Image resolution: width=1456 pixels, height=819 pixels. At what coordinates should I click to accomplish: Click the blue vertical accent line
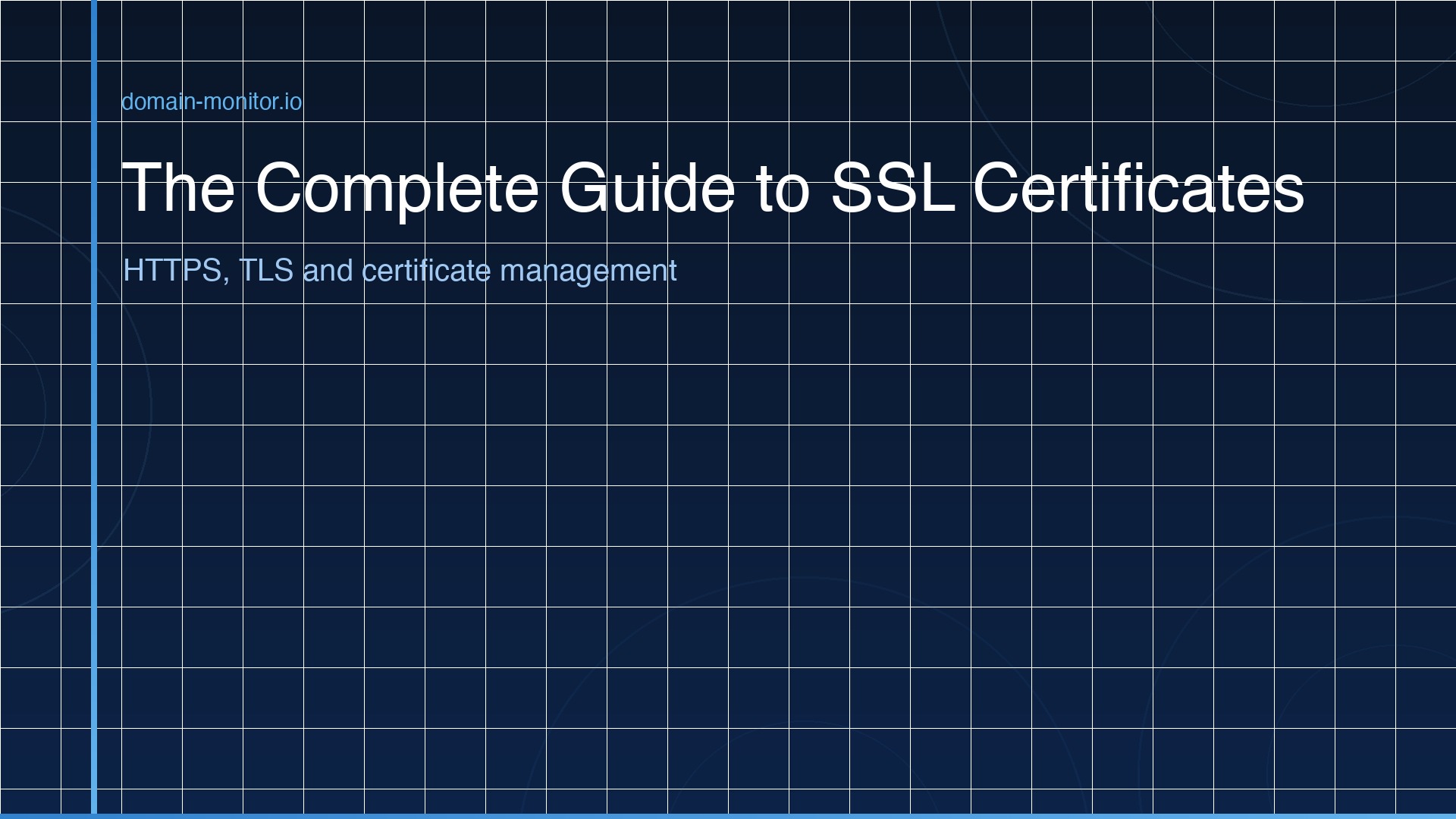[x=93, y=409]
